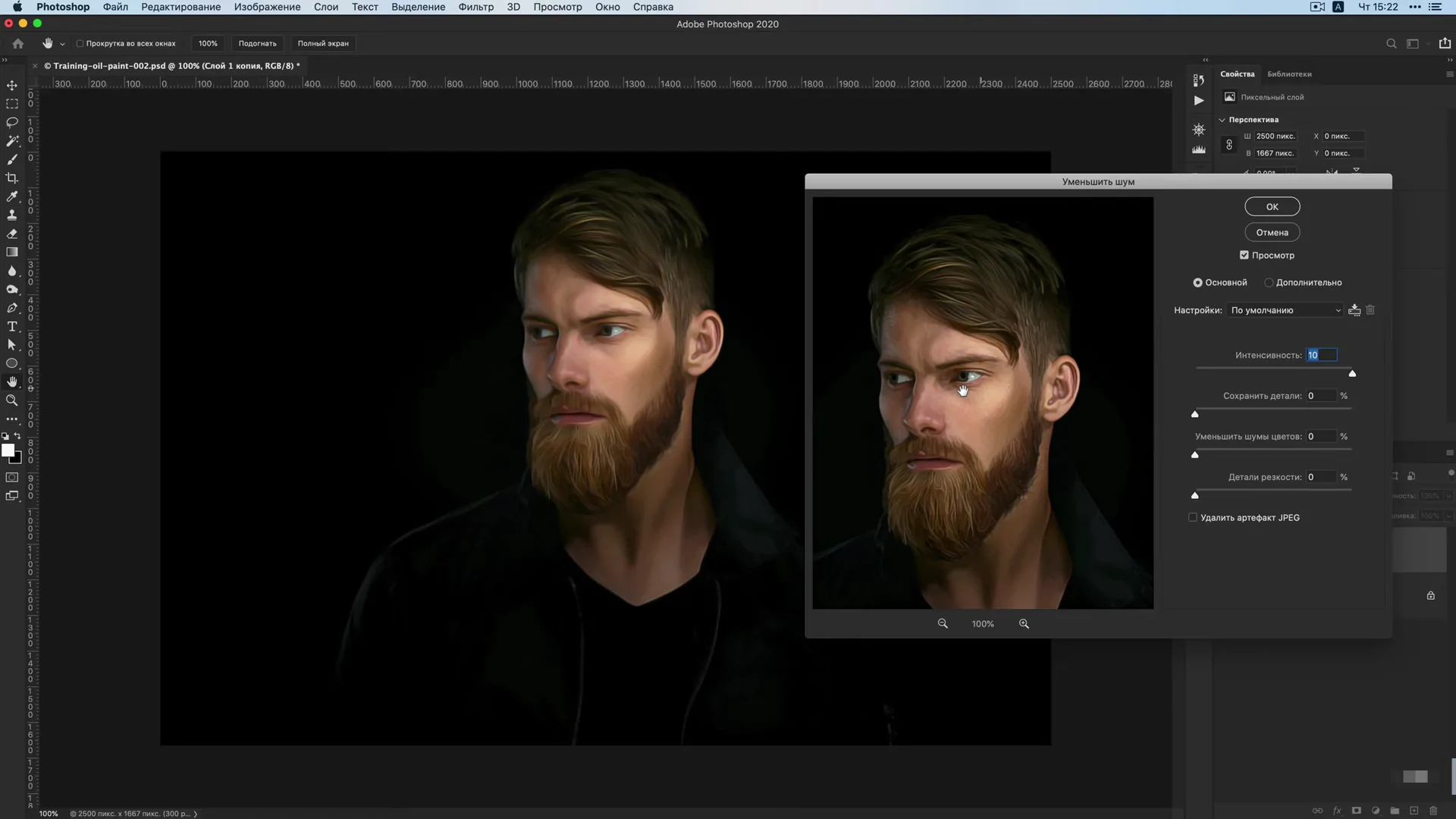
Task: Toggle Прокрутка во всех окнах checkbox
Action: click(x=80, y=43)
